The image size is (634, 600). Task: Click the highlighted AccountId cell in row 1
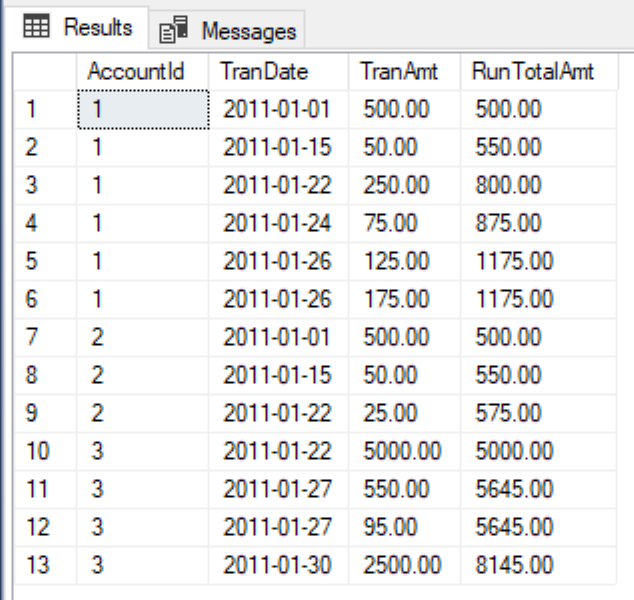pyautogui.click(x=143, y=110)
